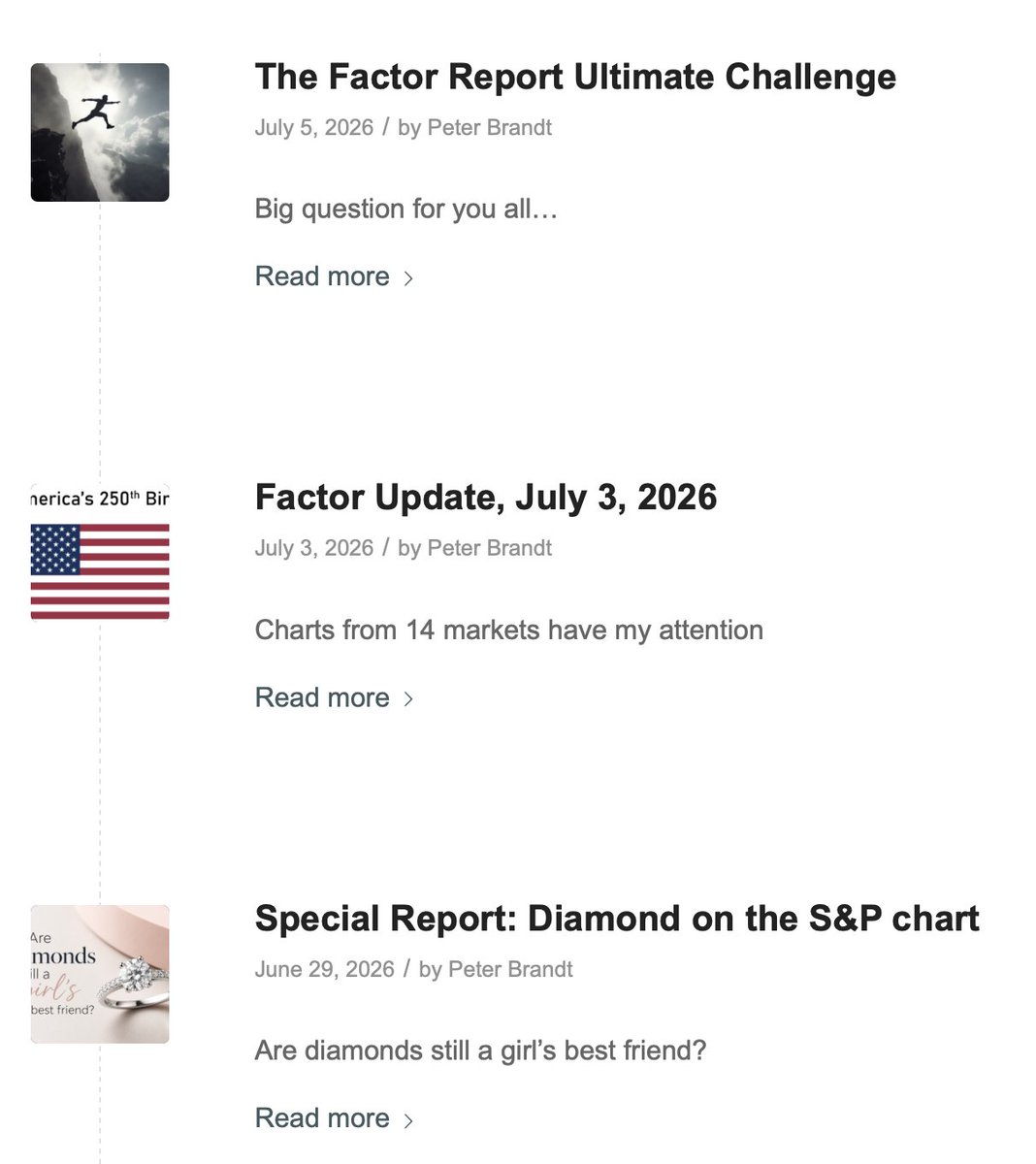Click the July 5, 2026 date
This screenshot has height=1164, width=1036.
point(314,128)
